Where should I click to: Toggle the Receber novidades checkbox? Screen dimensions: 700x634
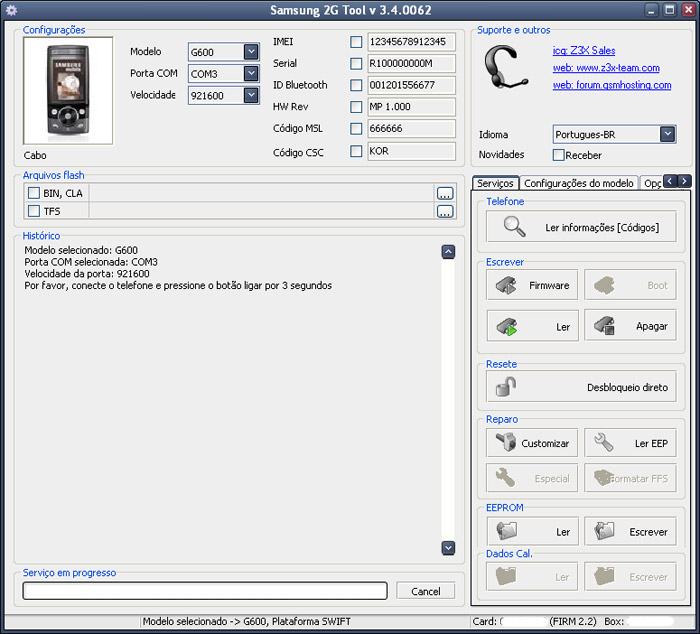559,155
